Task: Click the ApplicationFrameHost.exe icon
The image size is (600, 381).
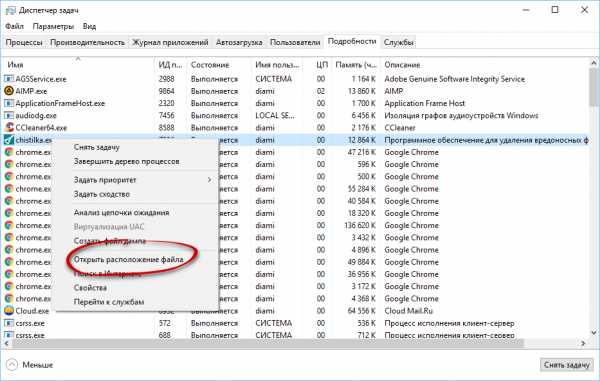Action: [x=8, y=103]
